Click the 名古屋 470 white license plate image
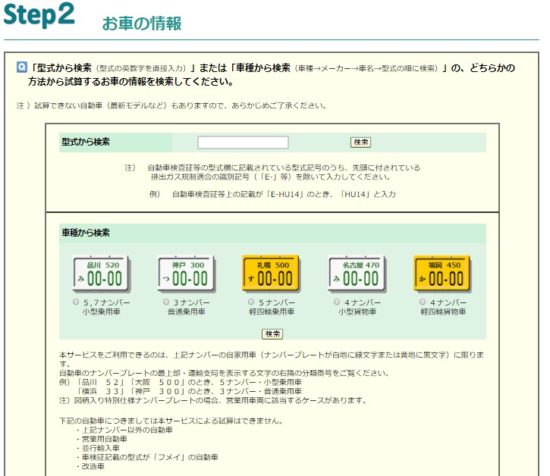550x476 pixels. (x=357, y=274)
